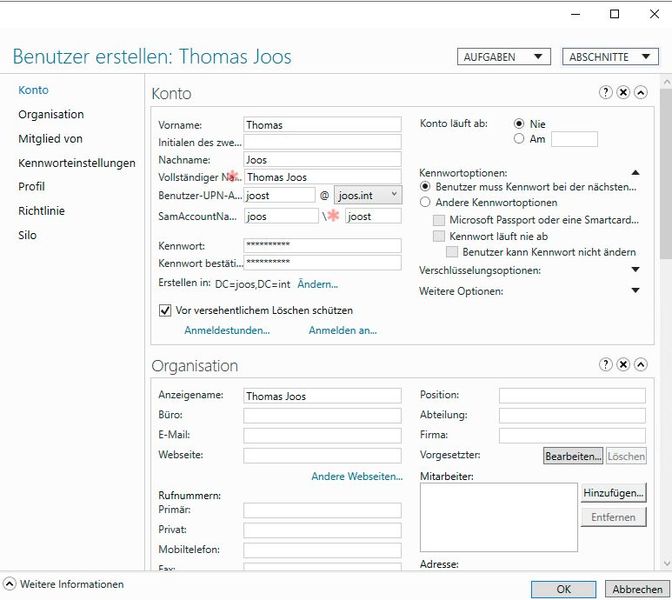Screen dimensions: 672x600
Task: Open Anmelden an... link
Action: pyautogui.click(x=343, y=330)
